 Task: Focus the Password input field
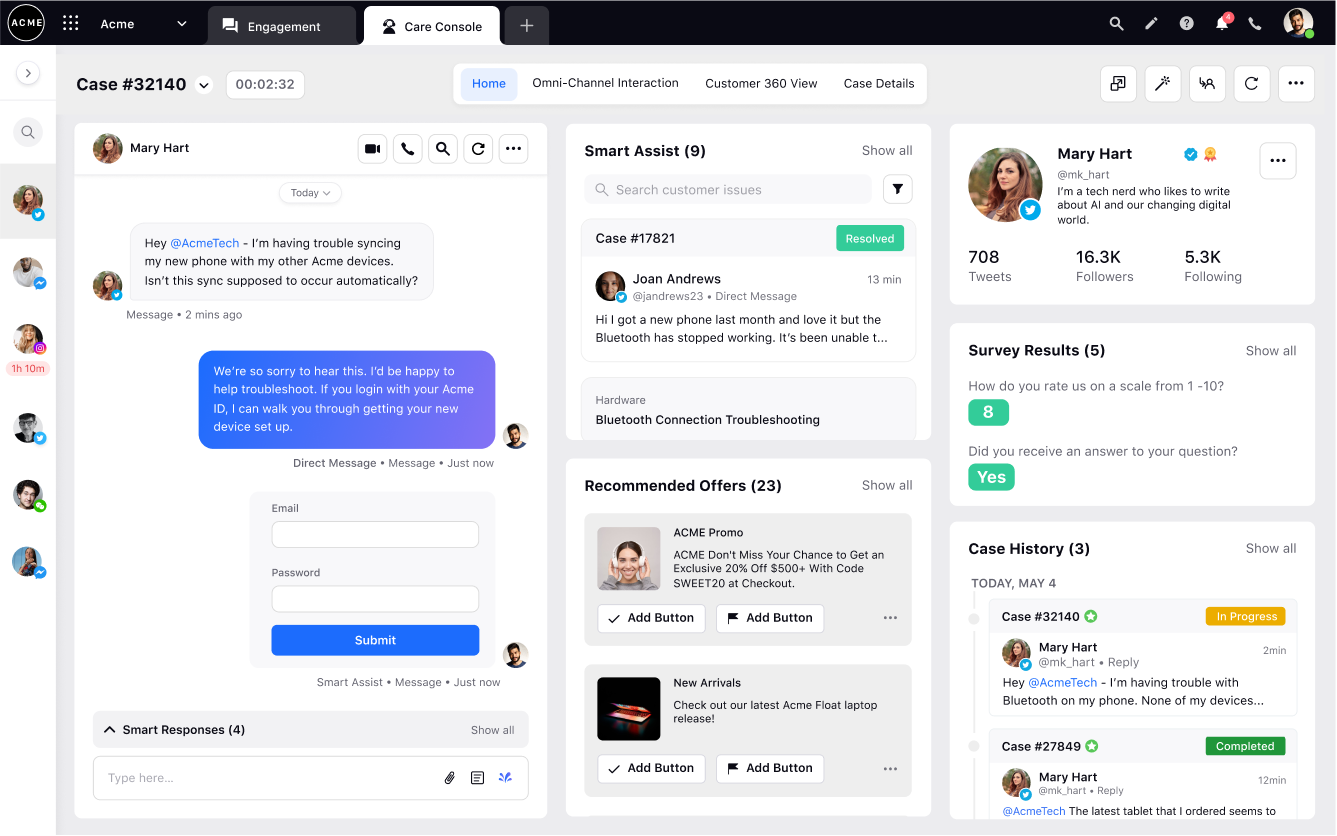pyautogui.click(x=375, y=599)
